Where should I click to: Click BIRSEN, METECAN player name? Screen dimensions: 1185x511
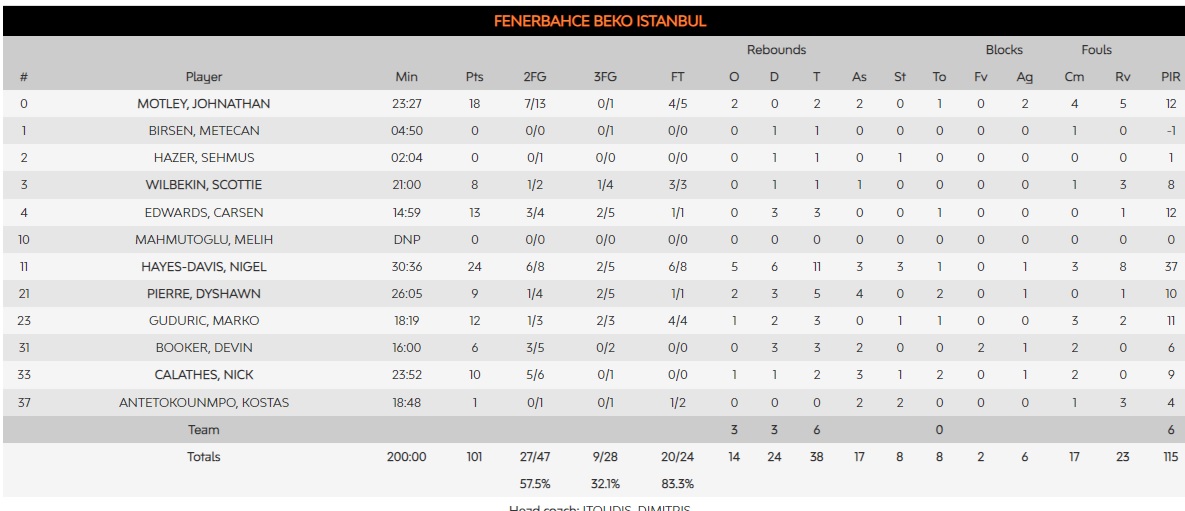204,131
